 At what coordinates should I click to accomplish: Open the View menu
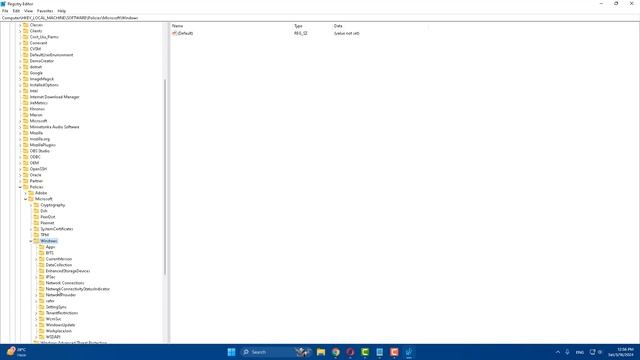[x=28, y=11]
